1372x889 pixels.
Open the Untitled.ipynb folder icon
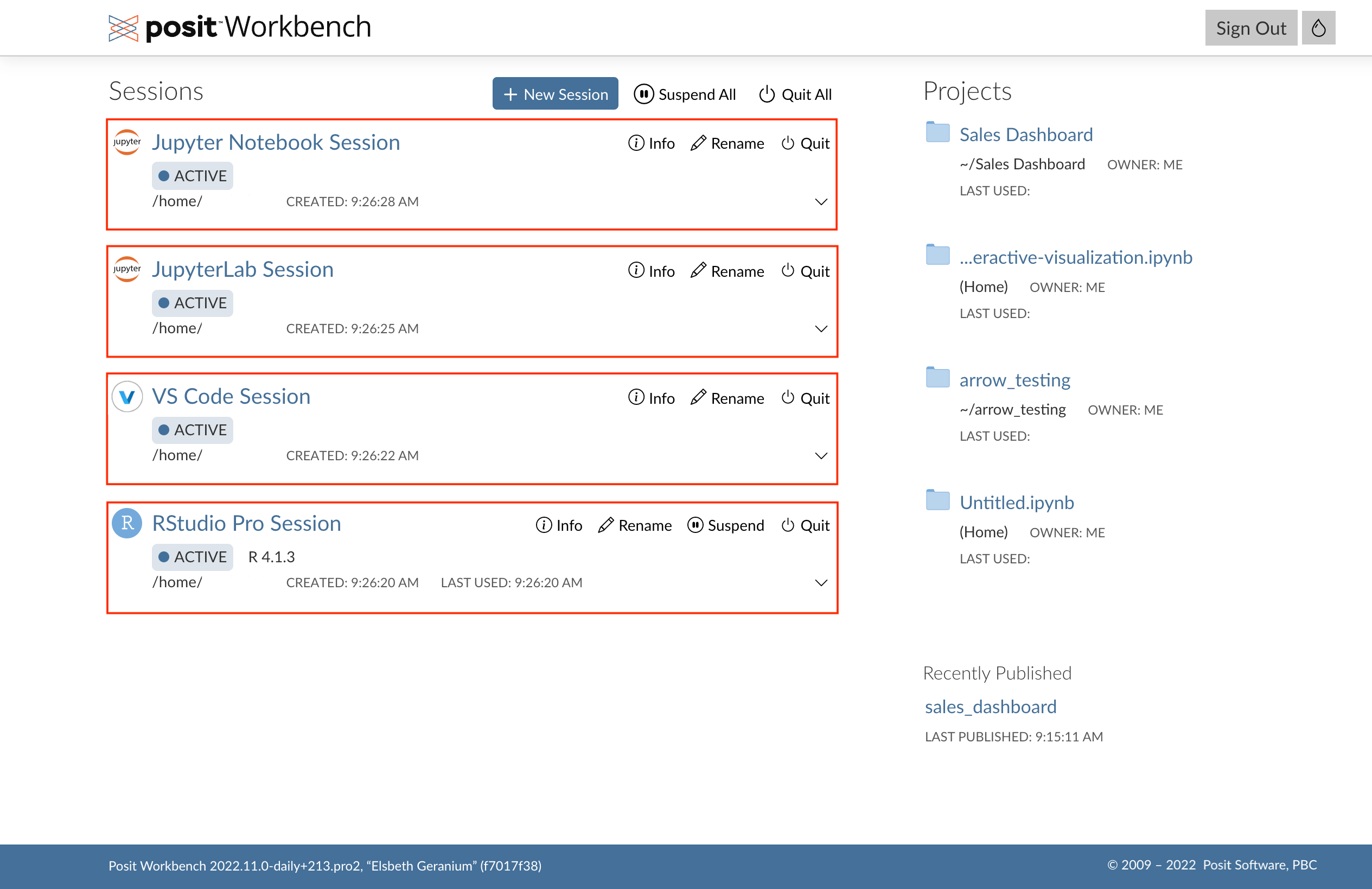(937, 500)
